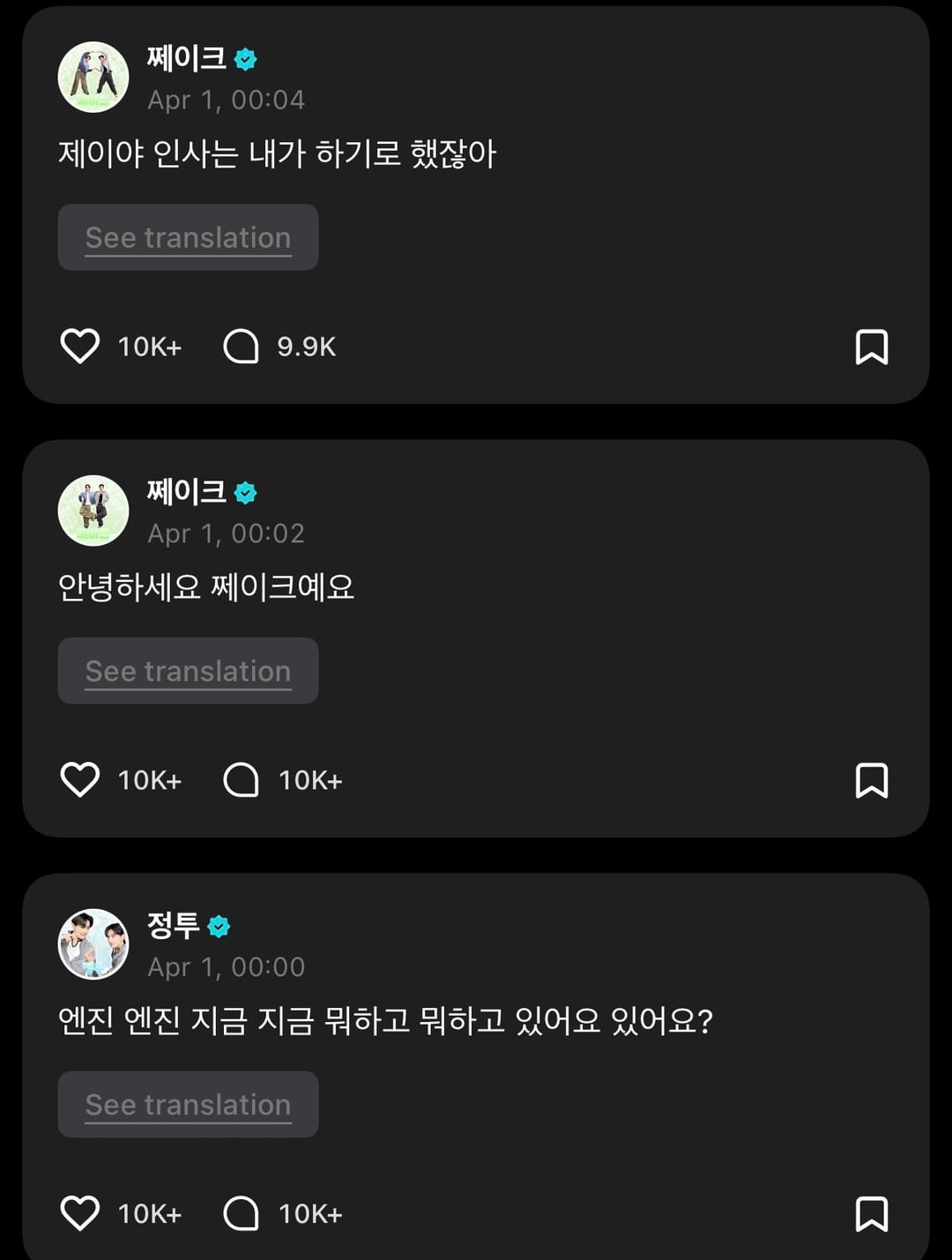The height and width of the screenshot is (1260, 952).
Task: Bookmark the Apr 1, 00:02 post
Action: (x=871, y=780)
